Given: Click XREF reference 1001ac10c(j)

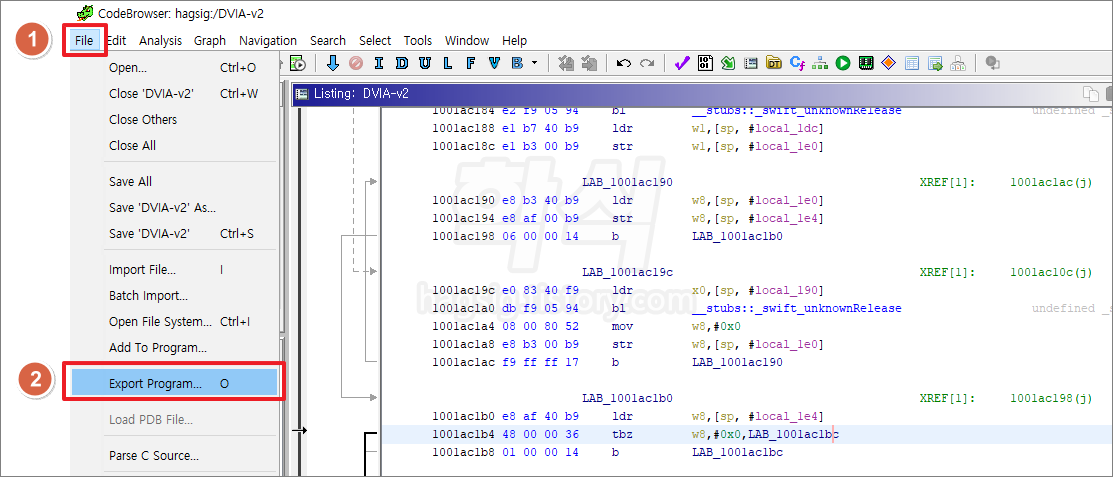Looking at the screenshot, I should (x=1051, y=272).
